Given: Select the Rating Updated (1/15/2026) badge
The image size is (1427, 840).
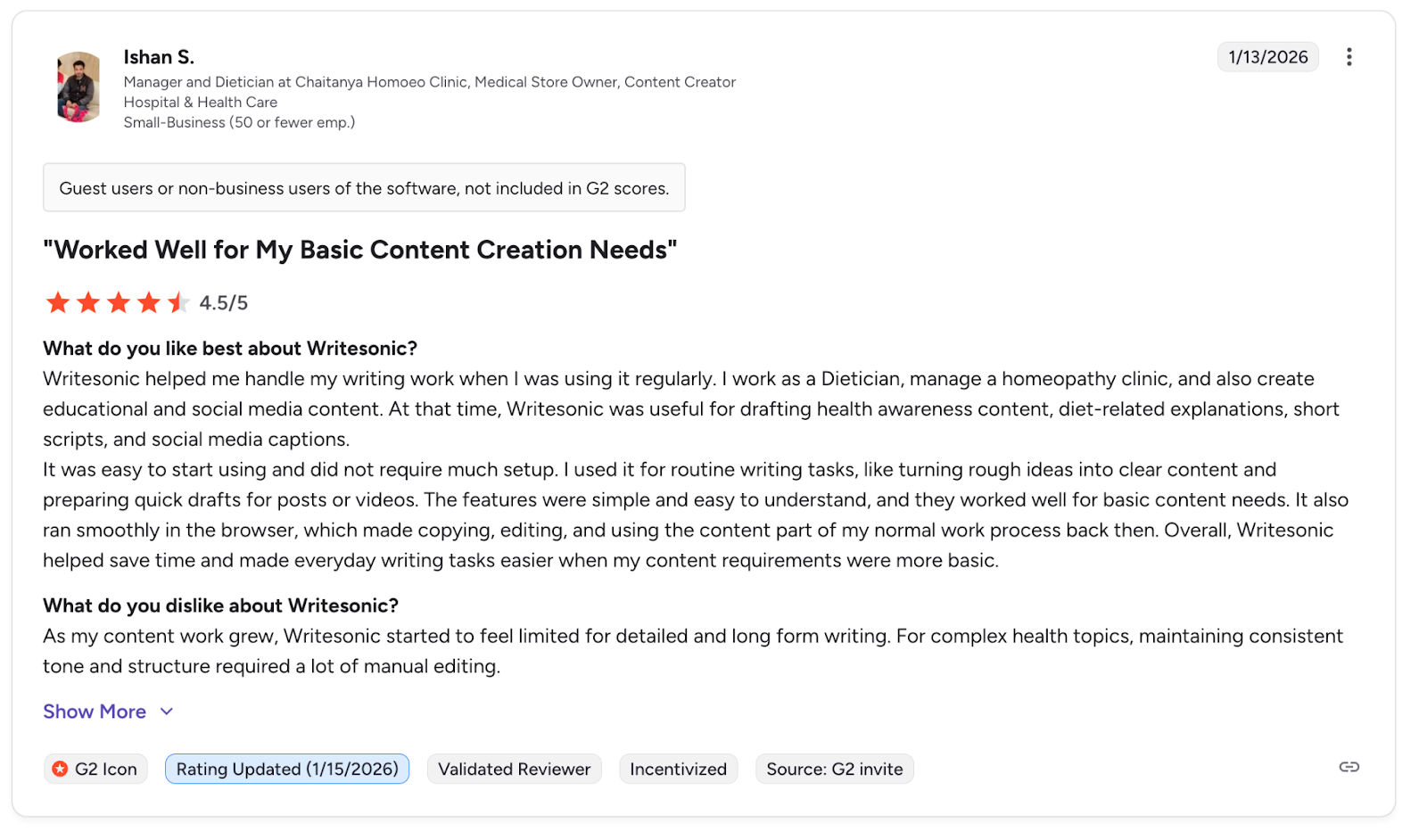Looking at the screenshot, I should point(287,769).
